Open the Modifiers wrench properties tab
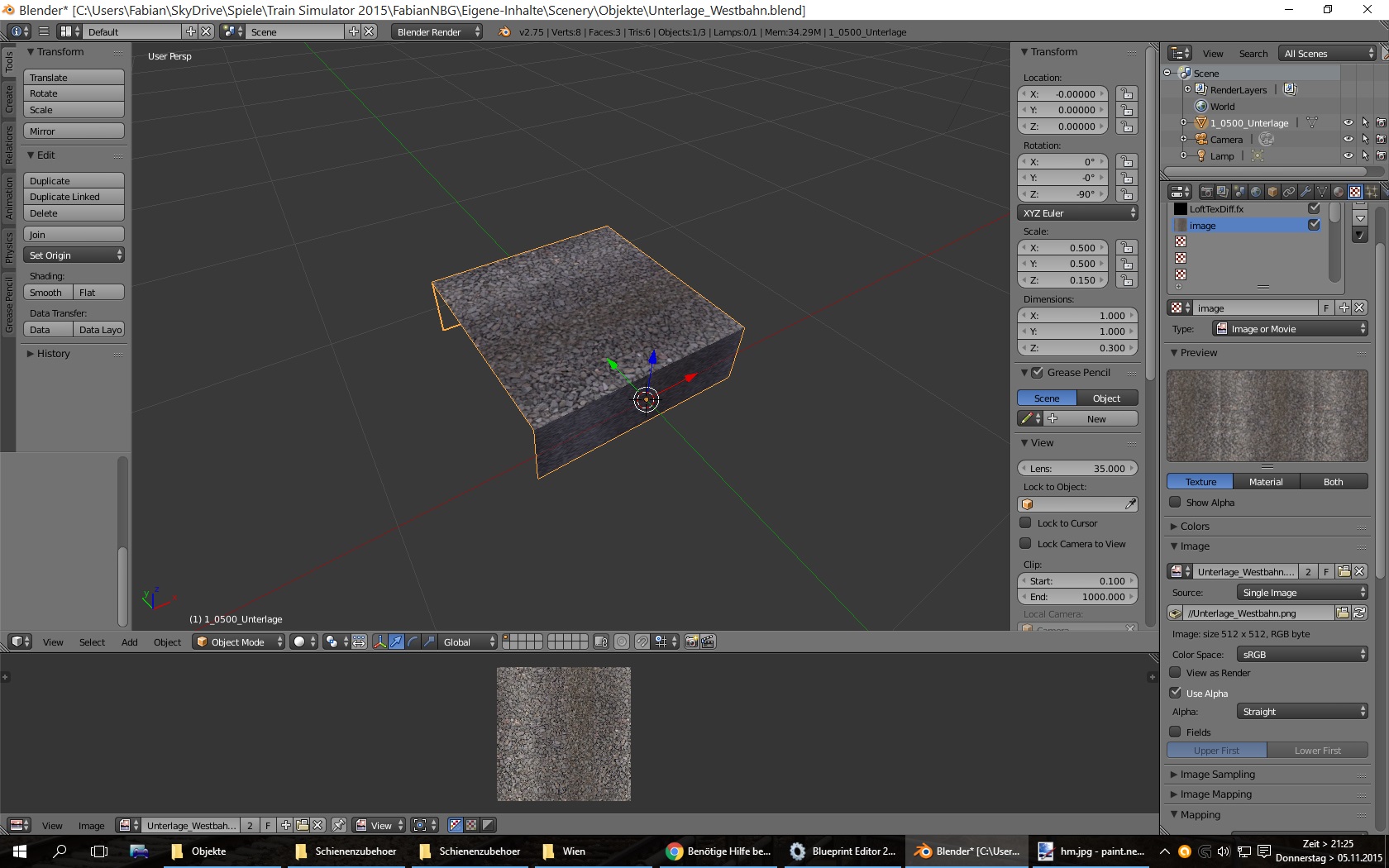 tap(1305, 192)
